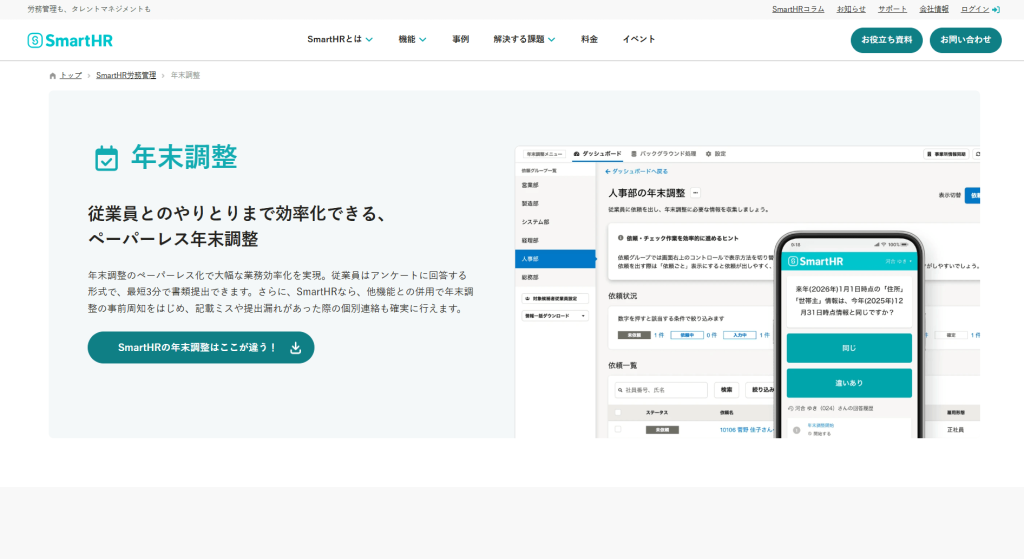Expand the SmartHRとは navigation dropdown
Viewport: 1024px width, 559px height.
(340, 39)
